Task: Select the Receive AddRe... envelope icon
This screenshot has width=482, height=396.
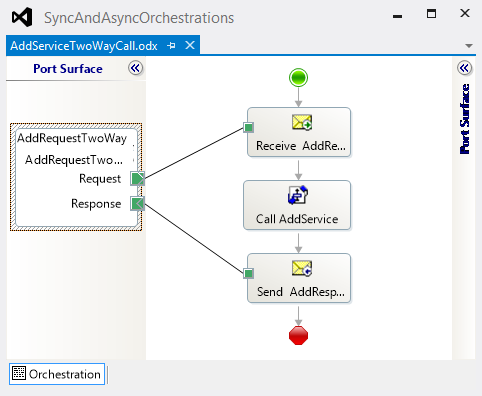Action: [302, 122]
